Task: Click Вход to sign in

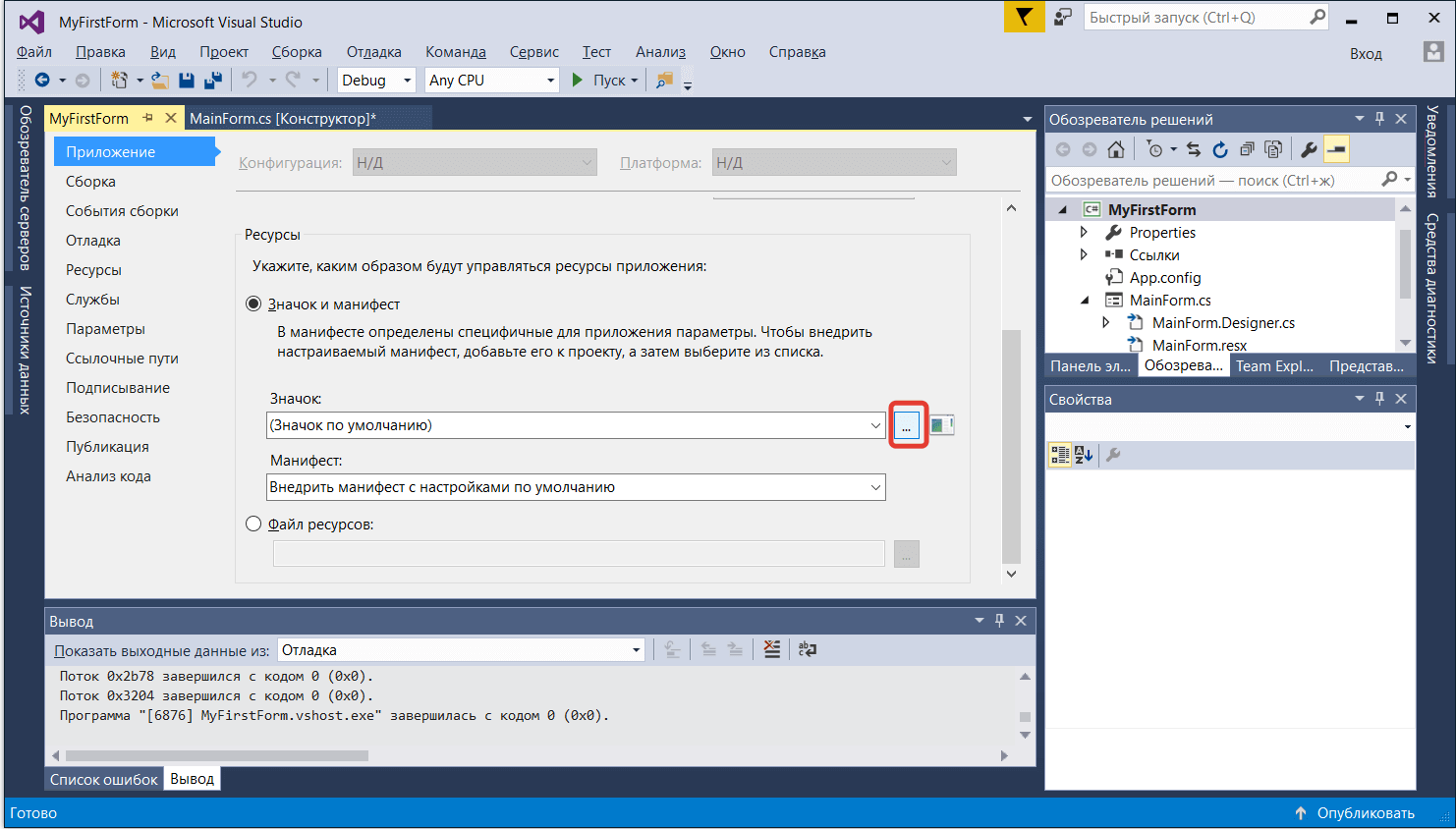Action: 1366,54
